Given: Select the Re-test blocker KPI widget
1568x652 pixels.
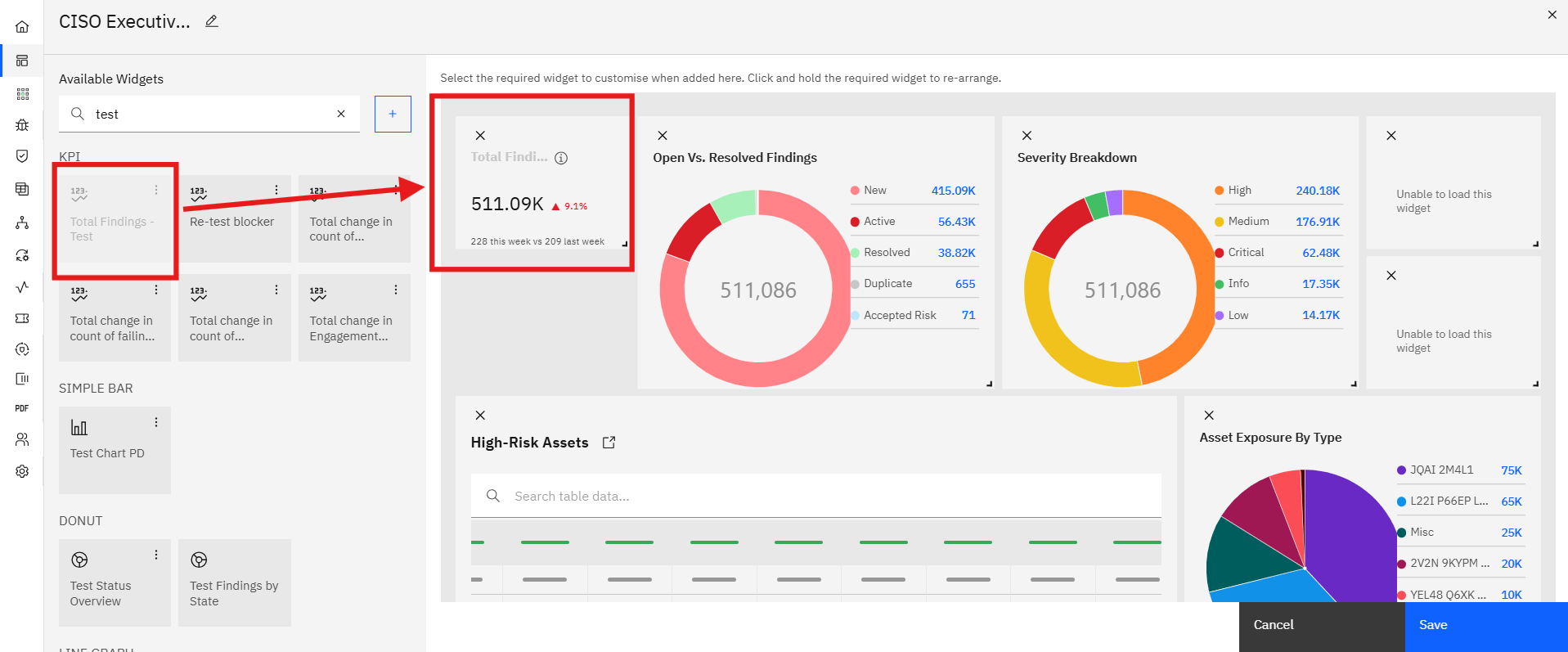Looking at the screenshot, I should (235, 218).
